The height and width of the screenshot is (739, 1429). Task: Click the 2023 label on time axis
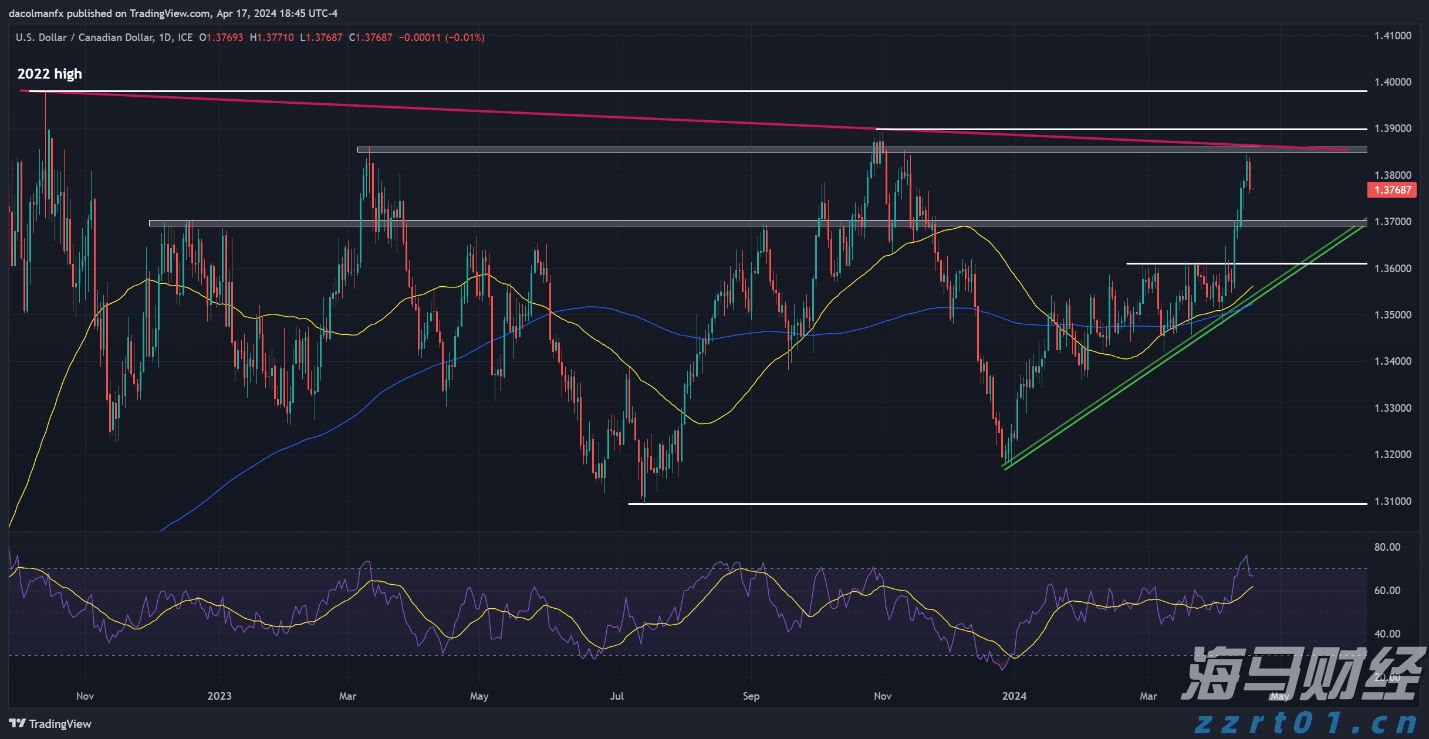pos(220,695)
